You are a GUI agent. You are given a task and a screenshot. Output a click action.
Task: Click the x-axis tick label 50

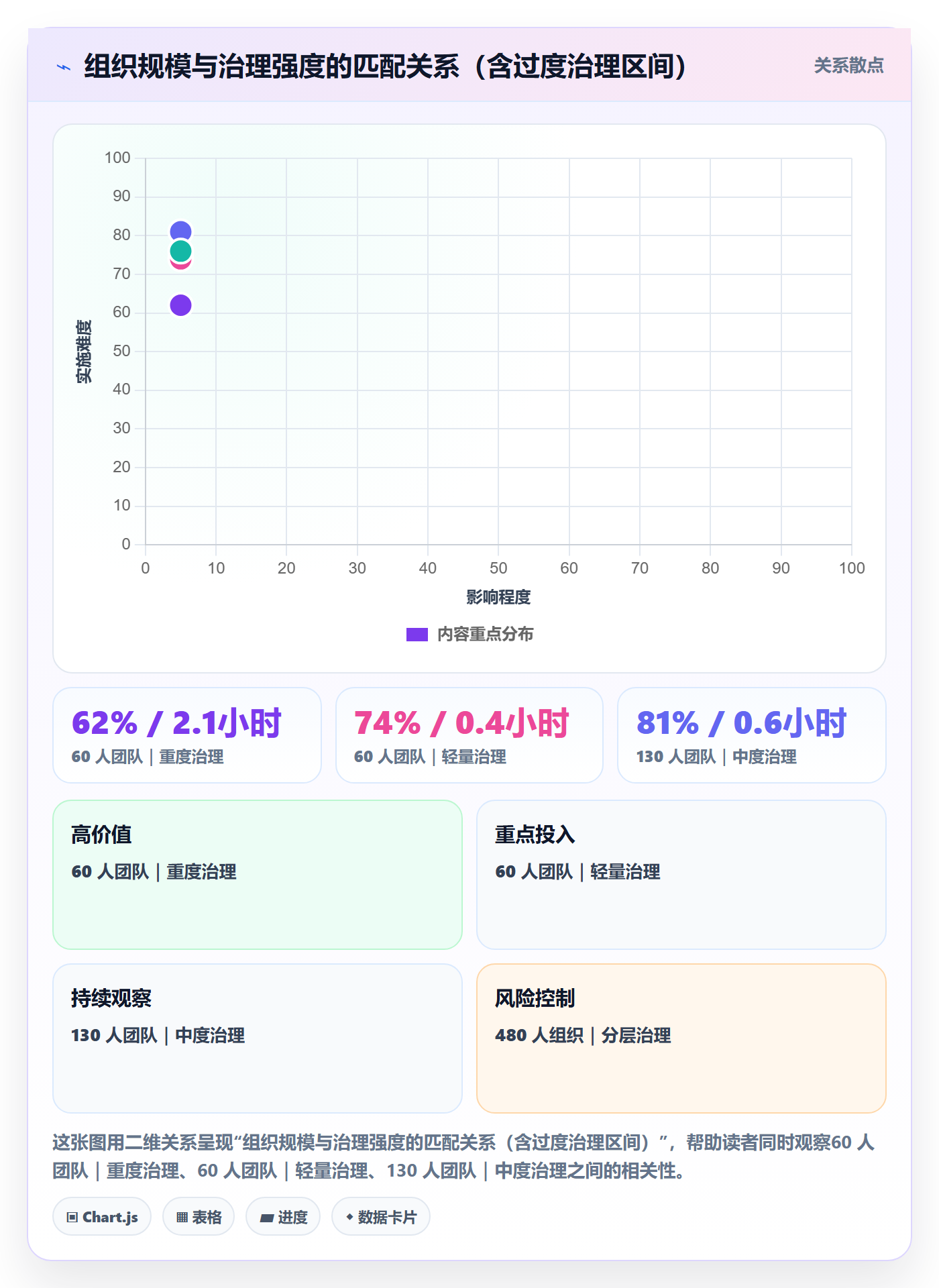pos(498,568)
